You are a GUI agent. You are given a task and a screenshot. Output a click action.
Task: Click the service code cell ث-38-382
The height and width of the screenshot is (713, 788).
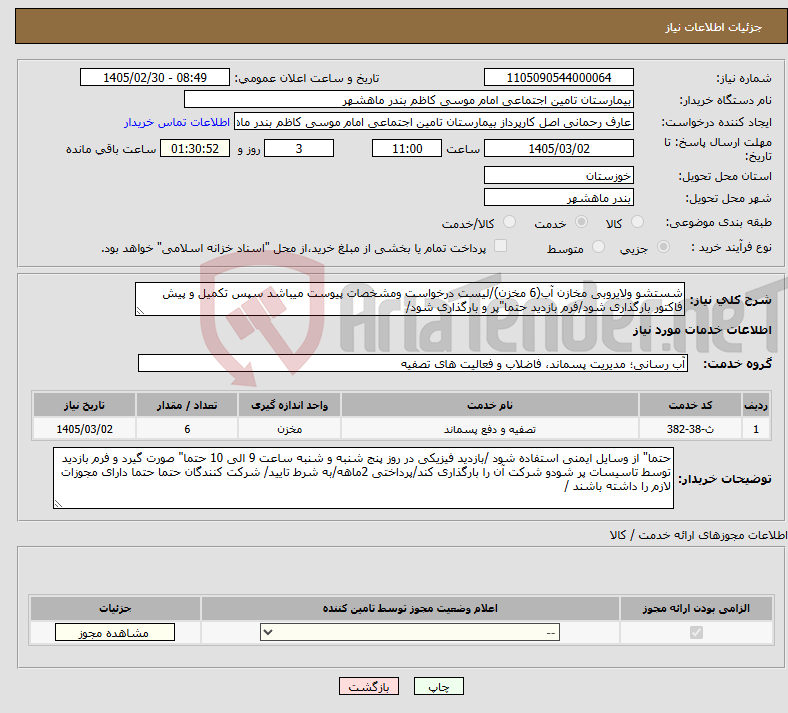[691, 429]
